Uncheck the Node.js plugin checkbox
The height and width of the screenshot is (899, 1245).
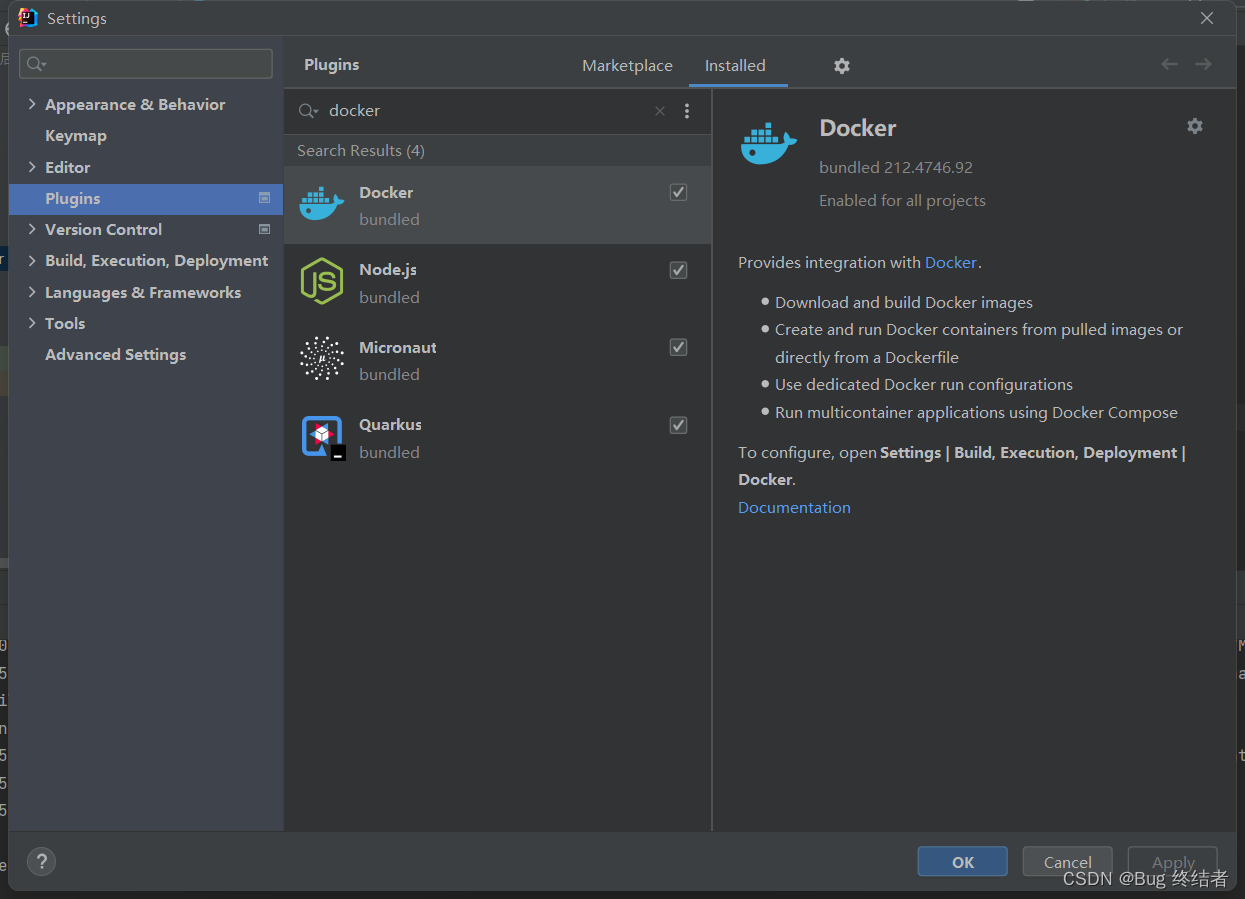tap(678, 270)
